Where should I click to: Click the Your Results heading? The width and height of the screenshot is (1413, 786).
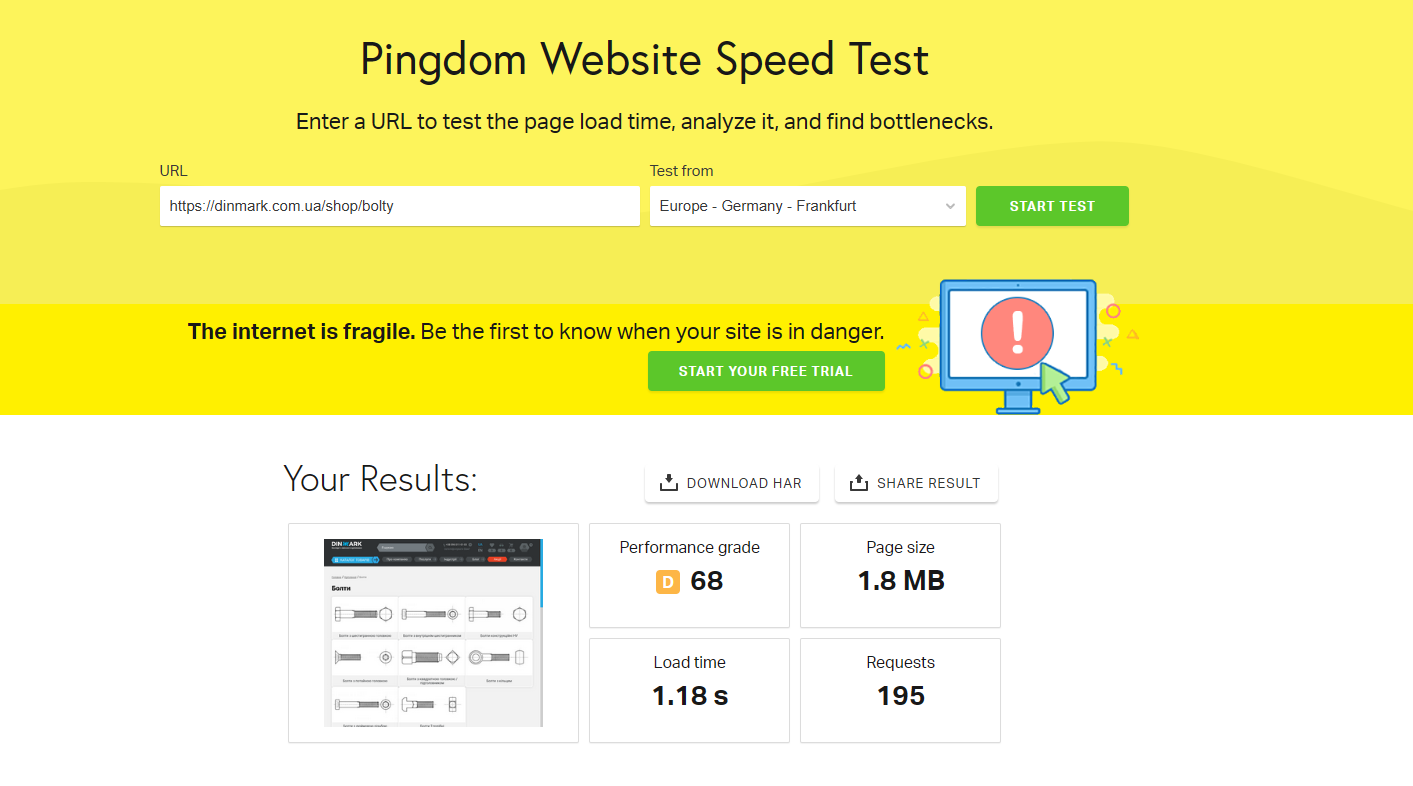point(380,479)
